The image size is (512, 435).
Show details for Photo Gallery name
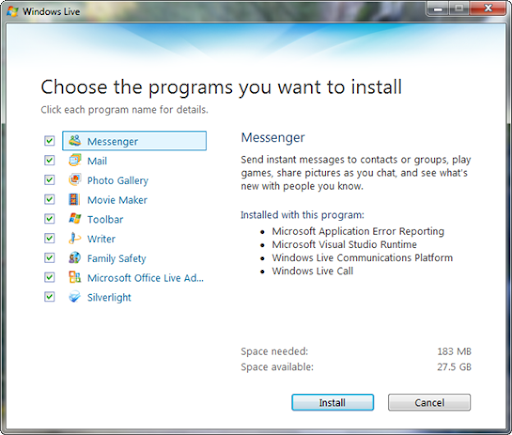click(x=118, y=180)
